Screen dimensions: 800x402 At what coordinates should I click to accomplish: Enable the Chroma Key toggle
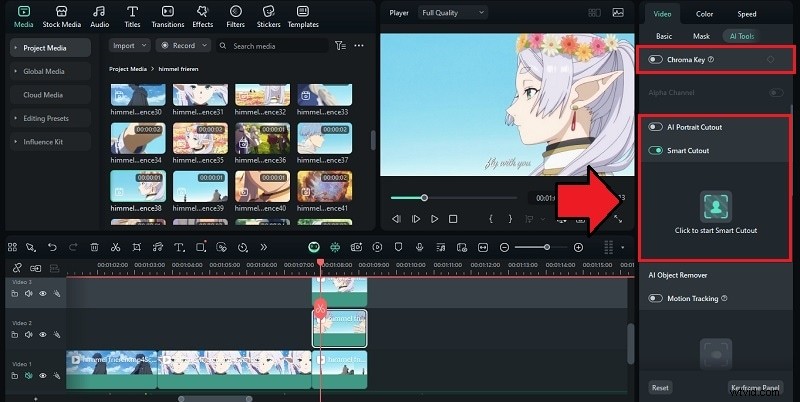[655, 60]
